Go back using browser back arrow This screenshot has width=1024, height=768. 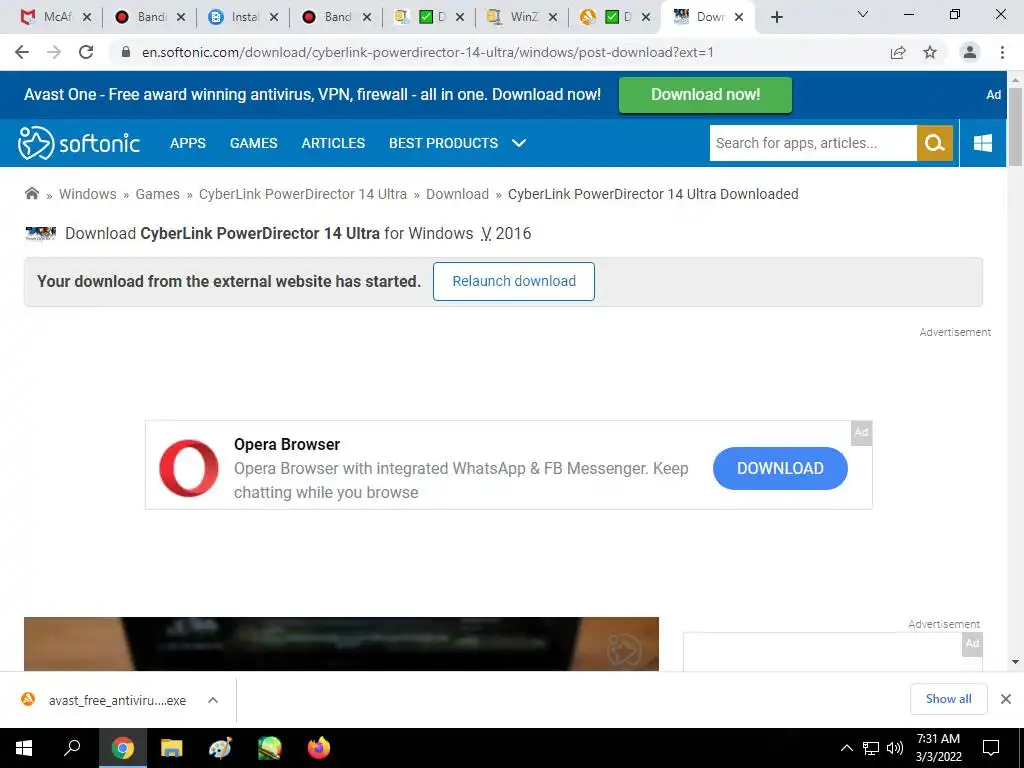pos(22,52)
